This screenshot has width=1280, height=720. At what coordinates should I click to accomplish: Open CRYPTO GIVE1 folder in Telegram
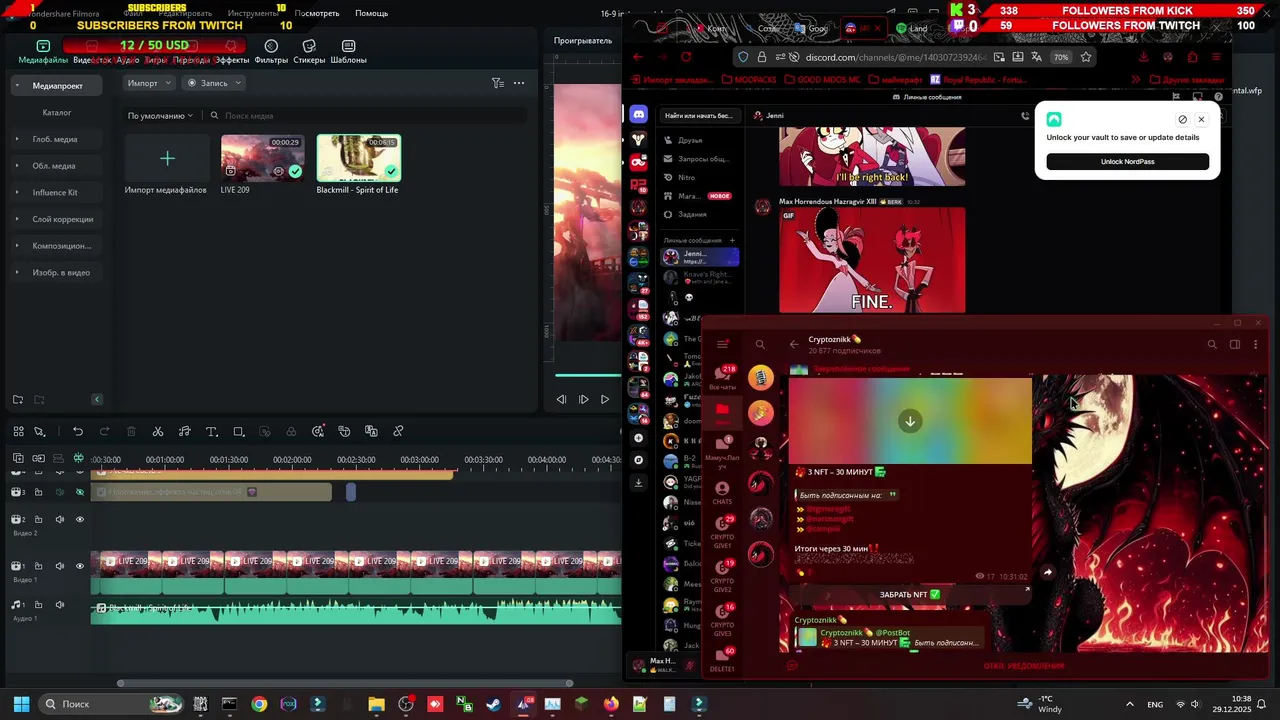(x=722, y=531)
